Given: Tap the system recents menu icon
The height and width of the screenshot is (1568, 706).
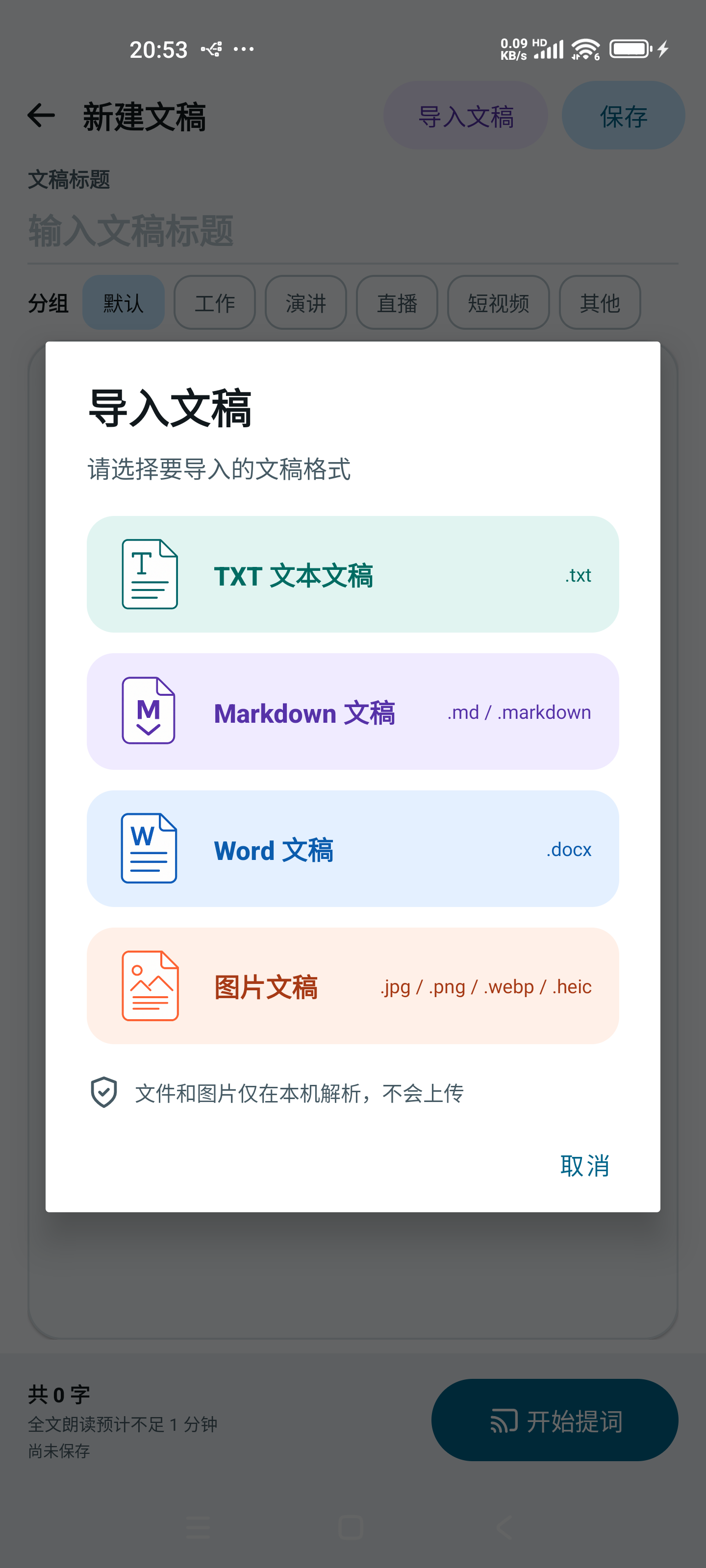Looking at the screenshot, I should click(199, 1528).
